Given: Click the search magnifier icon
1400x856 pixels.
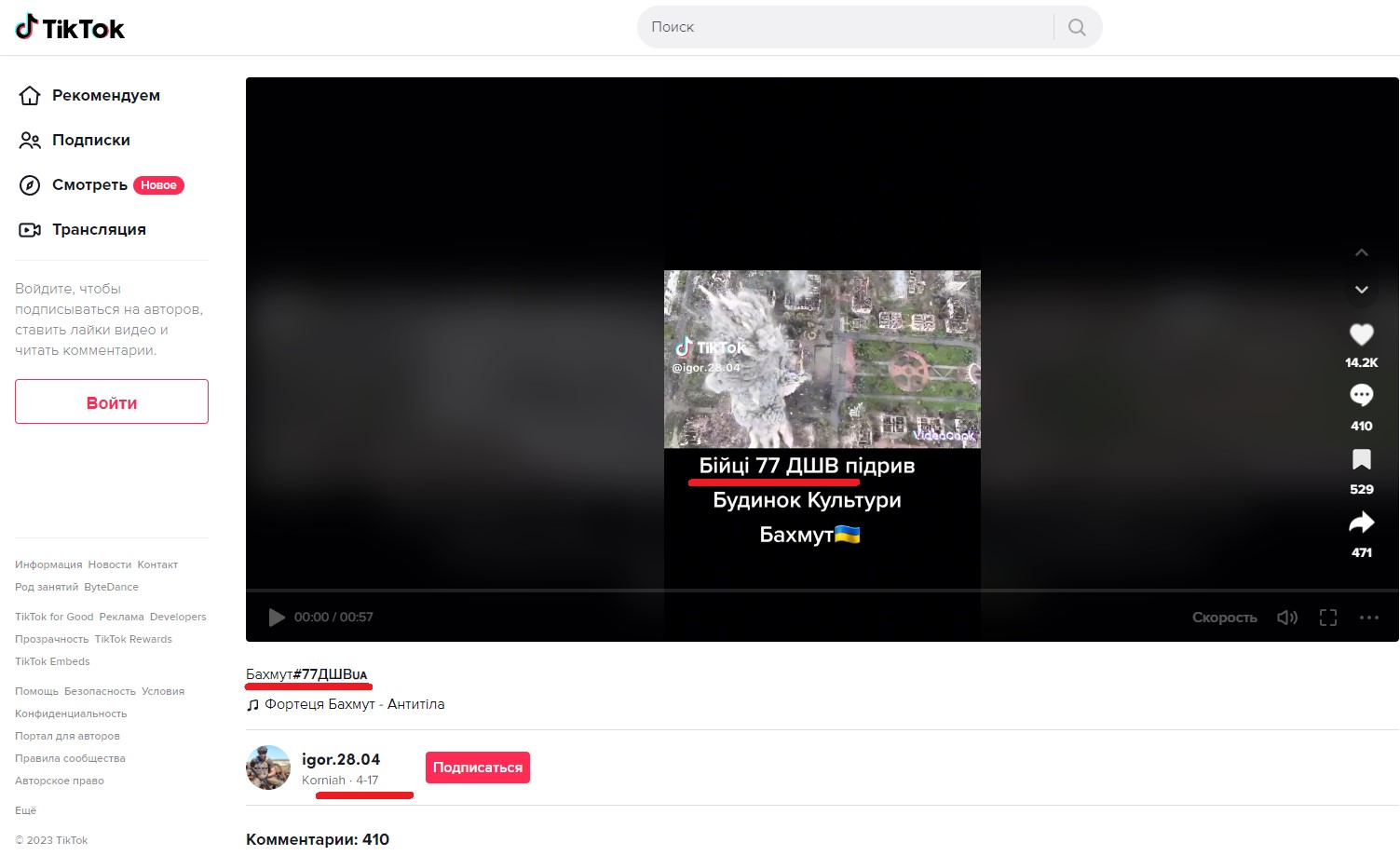Looking at the screenshot, I should pyautogui.click(x=1077, y=27).
